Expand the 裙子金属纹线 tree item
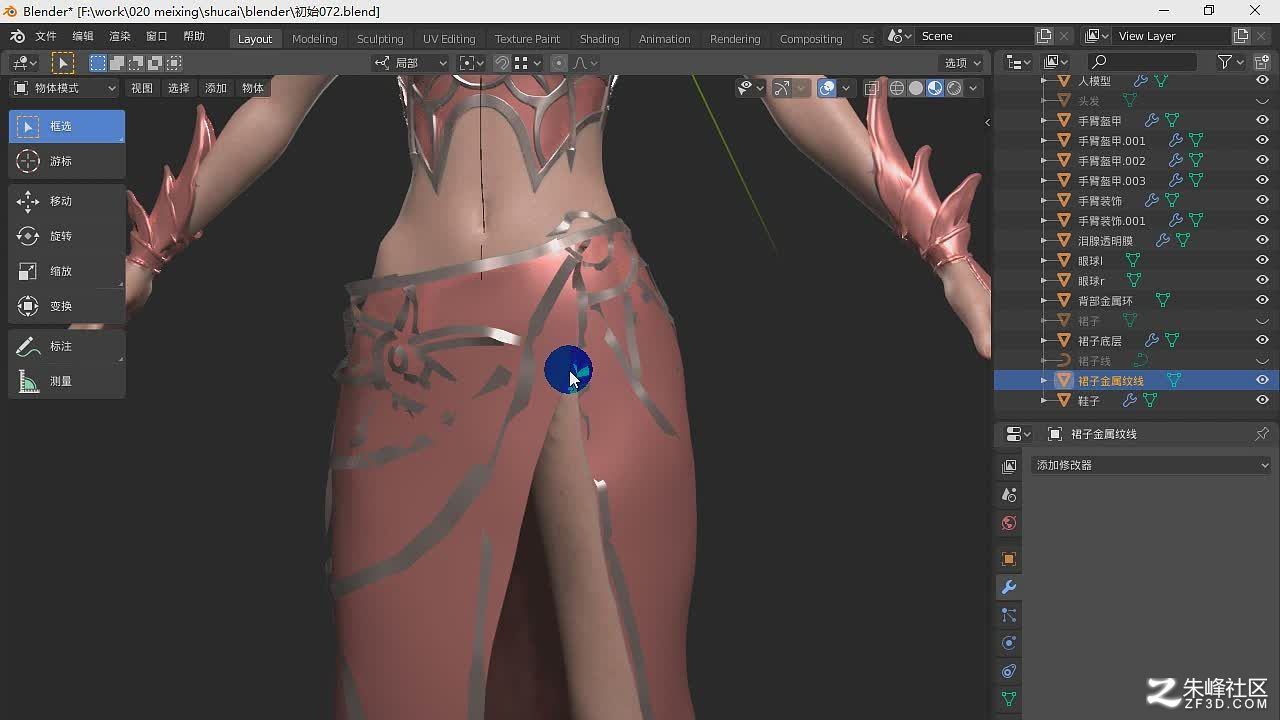1280x720 pixels. click(1043, 380)
